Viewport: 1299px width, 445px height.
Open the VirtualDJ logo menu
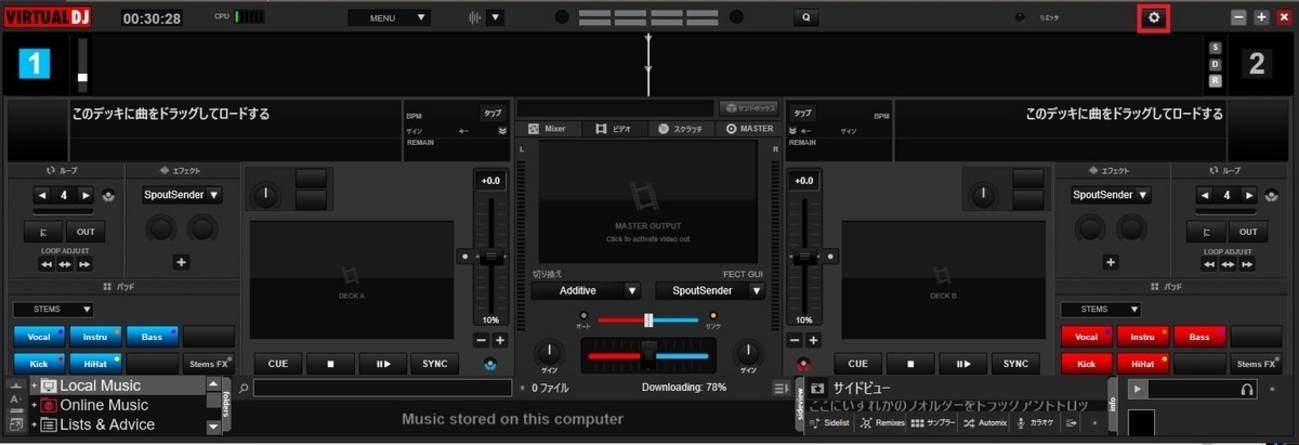point(48,18)
